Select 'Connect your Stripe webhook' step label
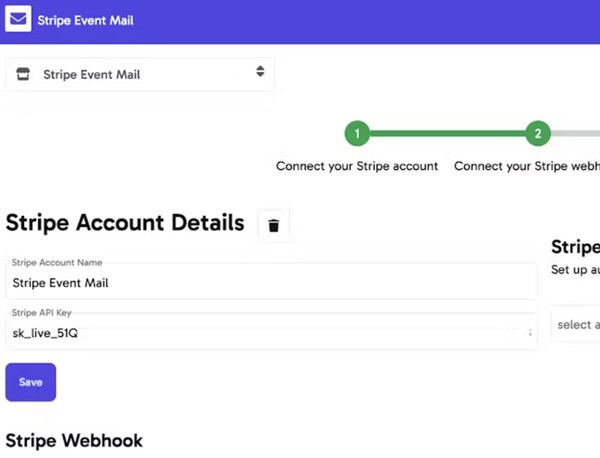 click(x=526, y=166)
